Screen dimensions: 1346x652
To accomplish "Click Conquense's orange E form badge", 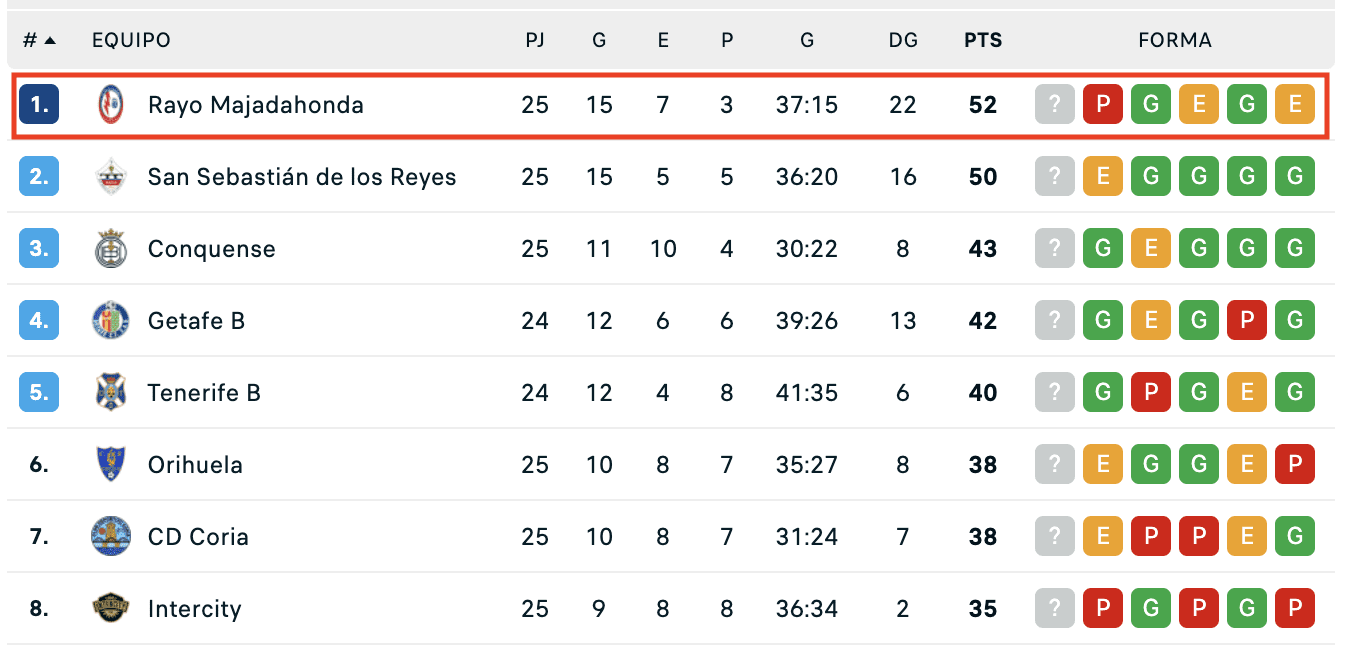I will point(1151,249).
